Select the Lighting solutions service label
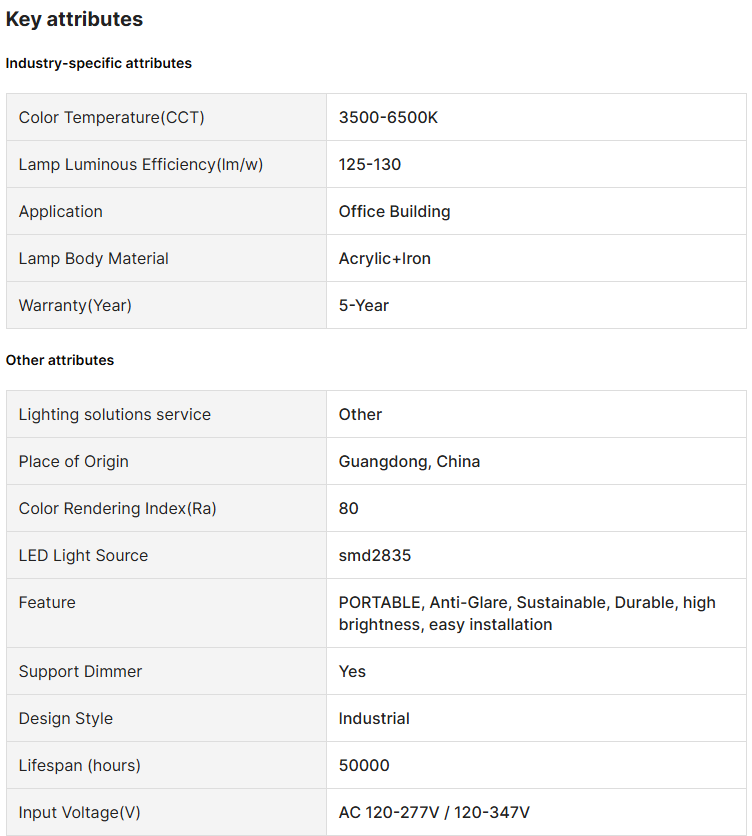The image size is (752, 836). [x=114, y=415]
